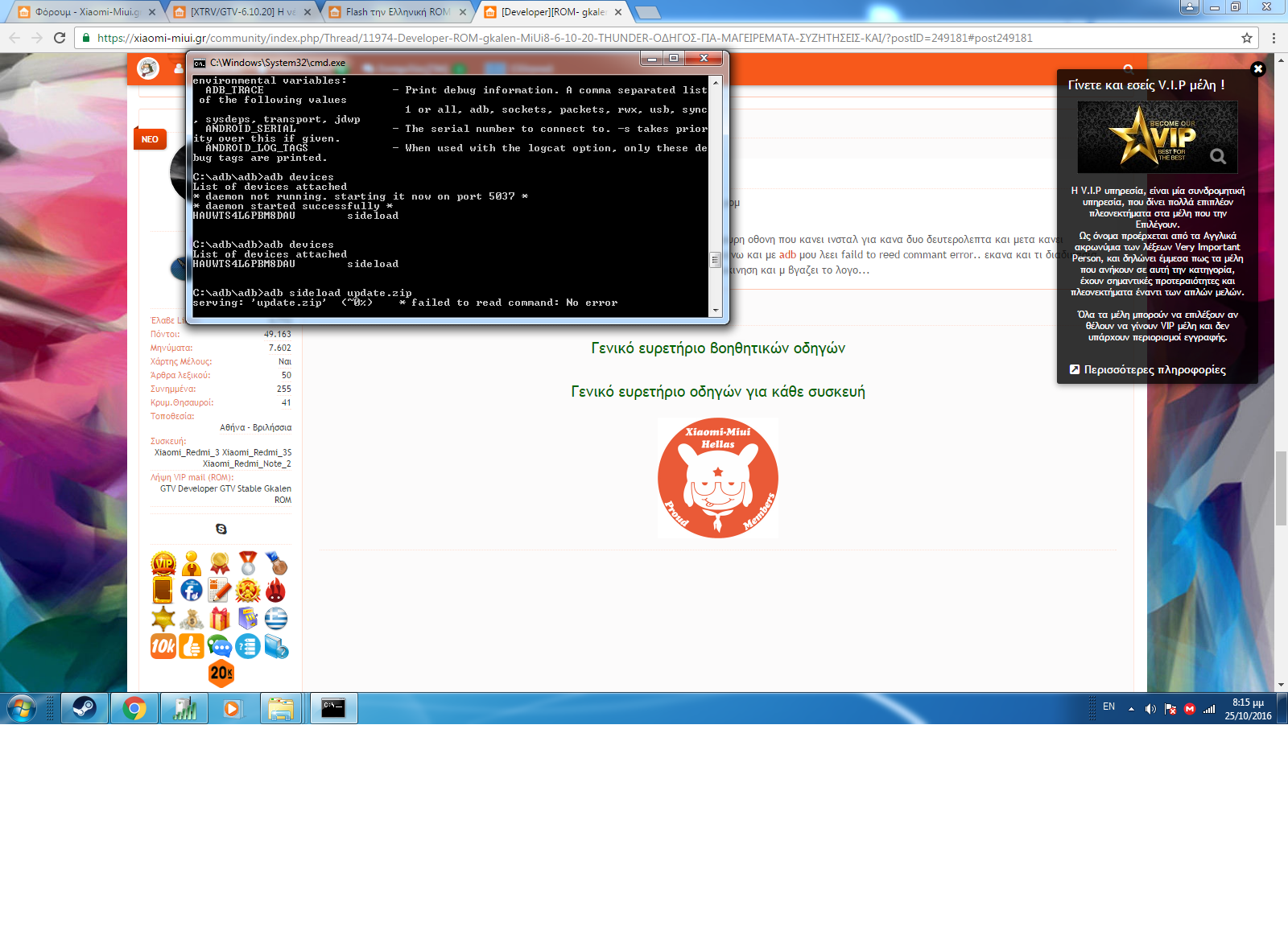This screenshot has width=1288, height=931.
Task: Open Steam from the taskbar
Action: 85,708
